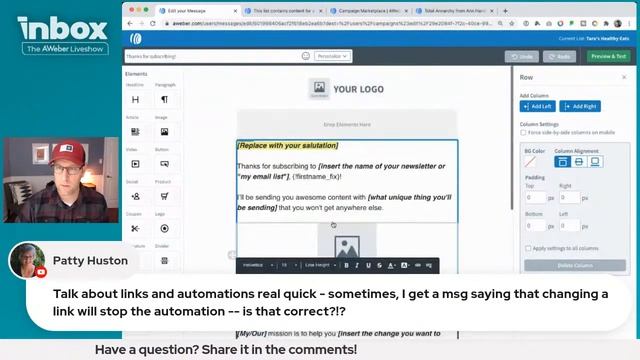The width and height of the screenshot is (640, 360).
Task: Click the browser address bar
Action: 331,24
